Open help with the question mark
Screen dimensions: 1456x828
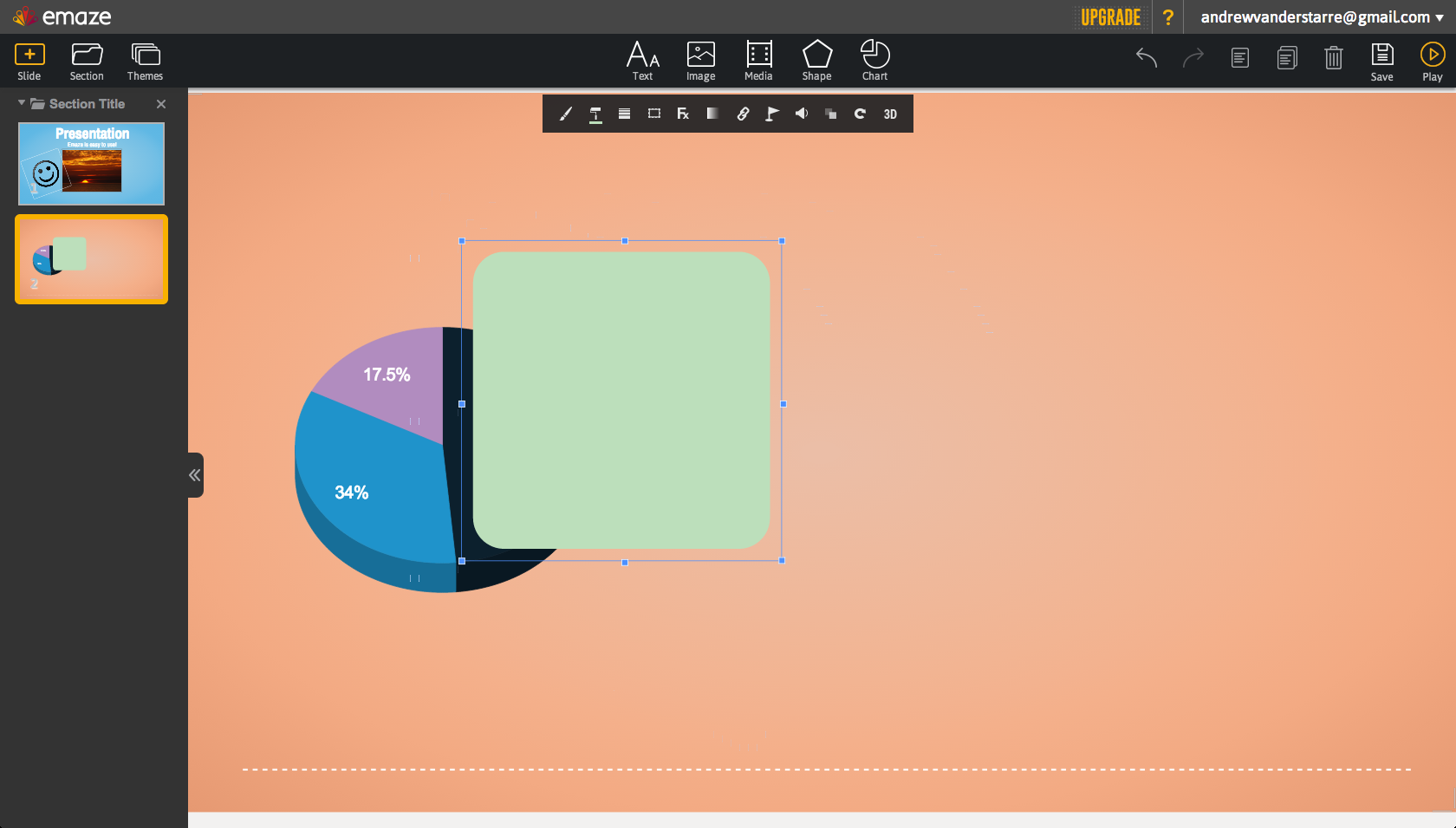coord(1168,17)
